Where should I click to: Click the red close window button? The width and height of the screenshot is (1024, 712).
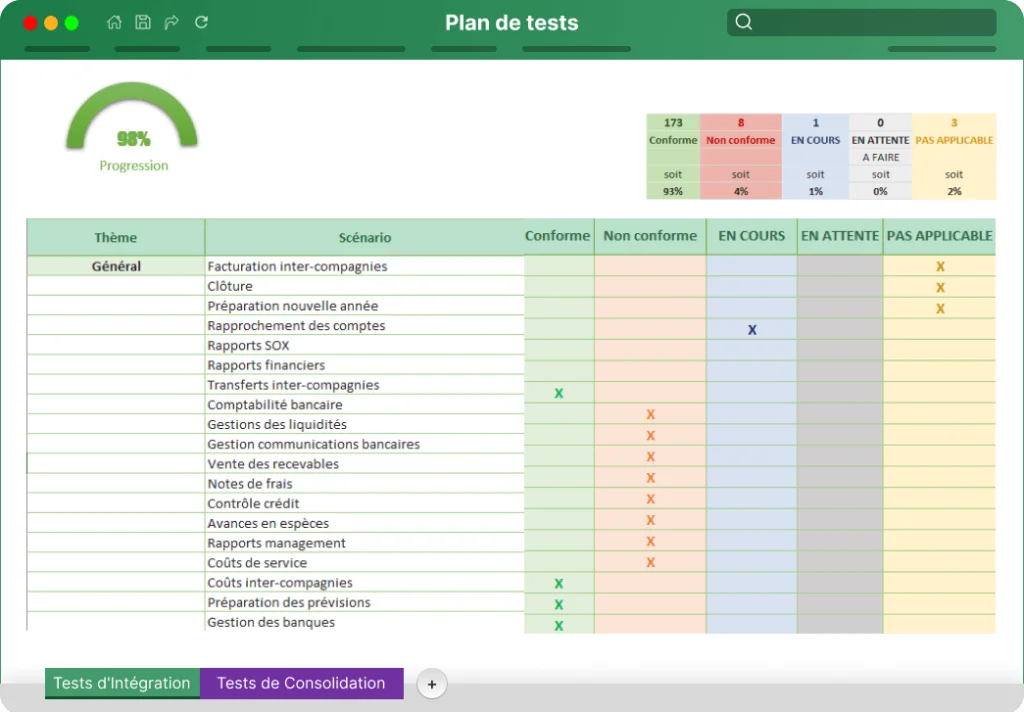(30, 24)
